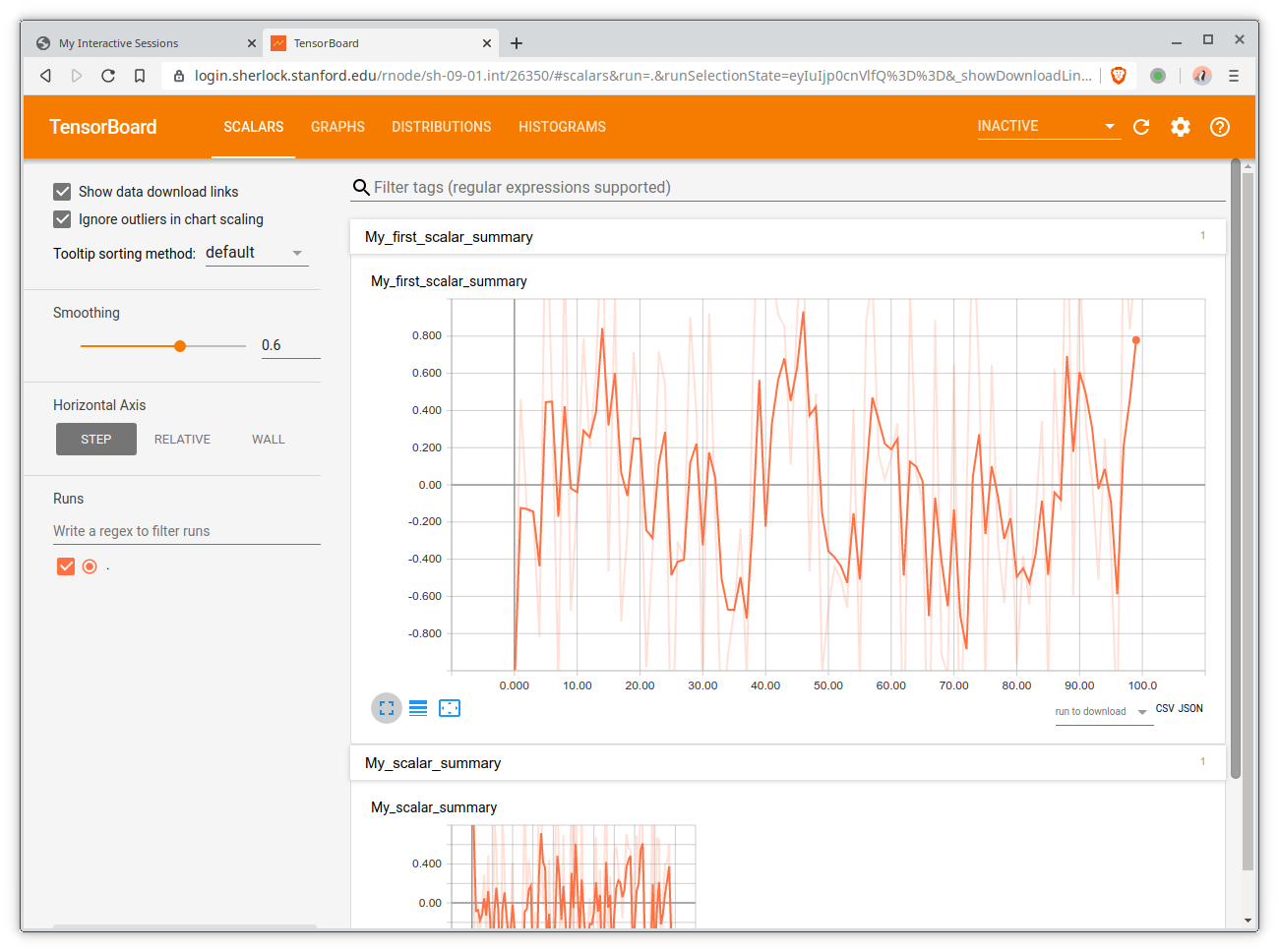Open a new browser tab
The image size is (1279, 952).
[517, 43]
